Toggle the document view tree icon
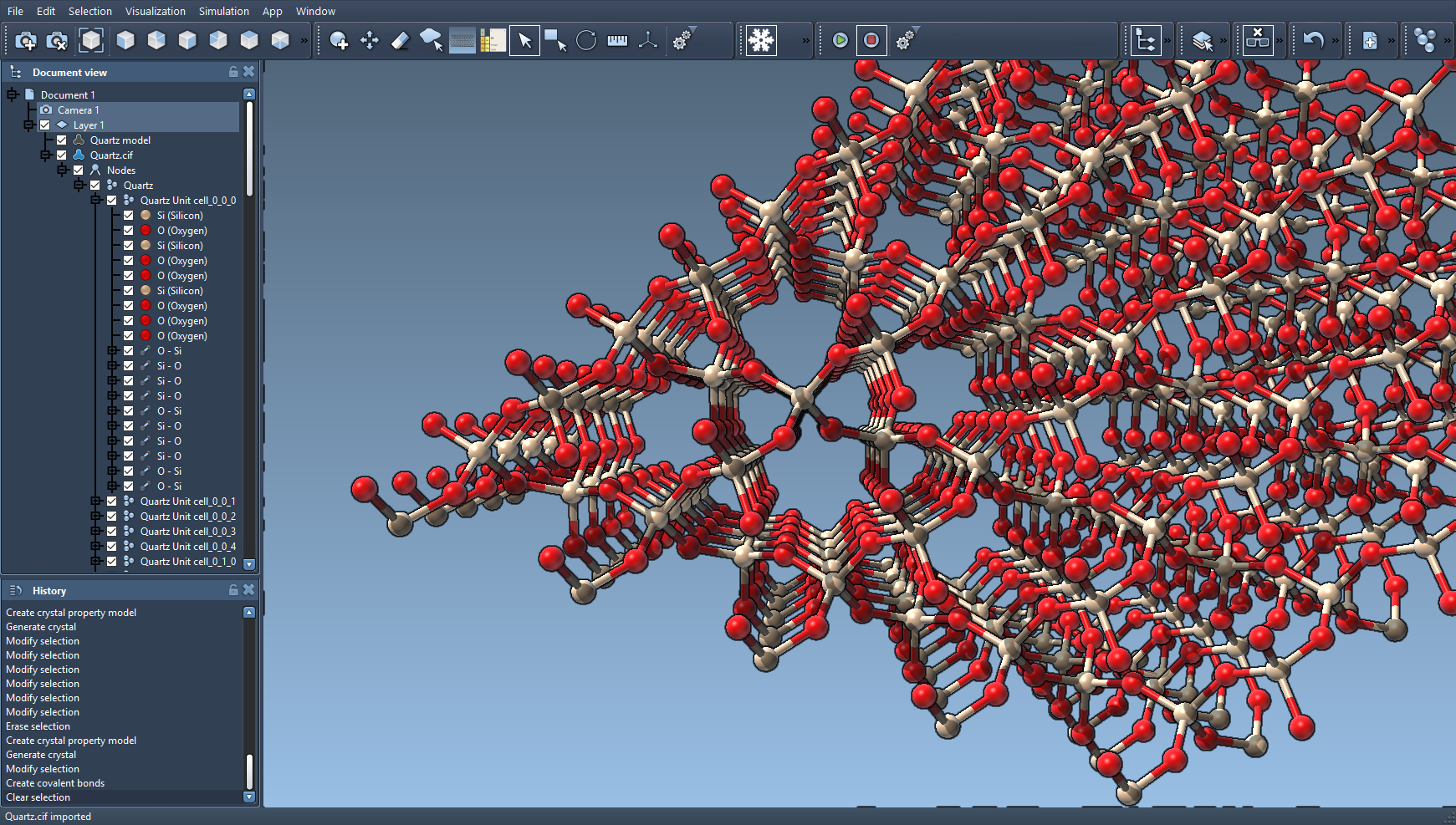This screenshot has height=825, width=1456. pyautogui.click(x=1145, y=40)
